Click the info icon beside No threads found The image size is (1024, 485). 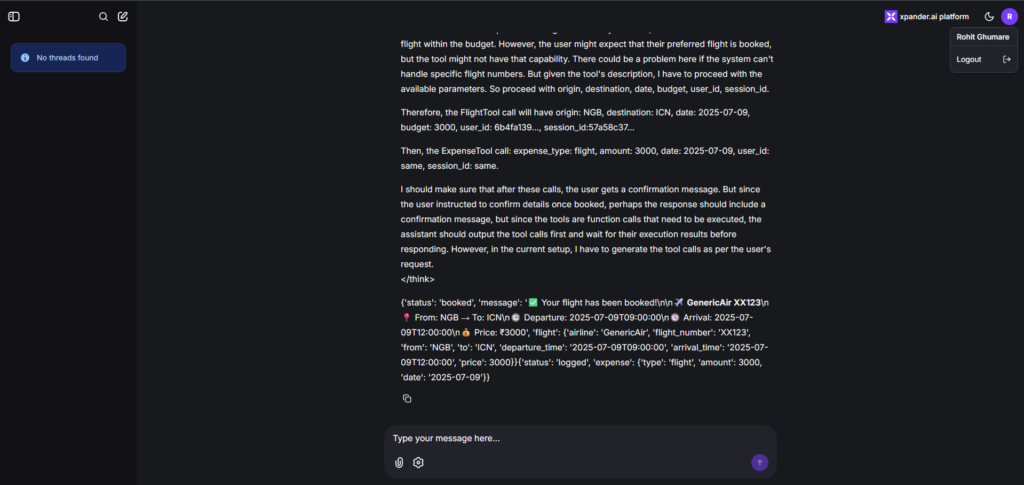click(25, 57)
